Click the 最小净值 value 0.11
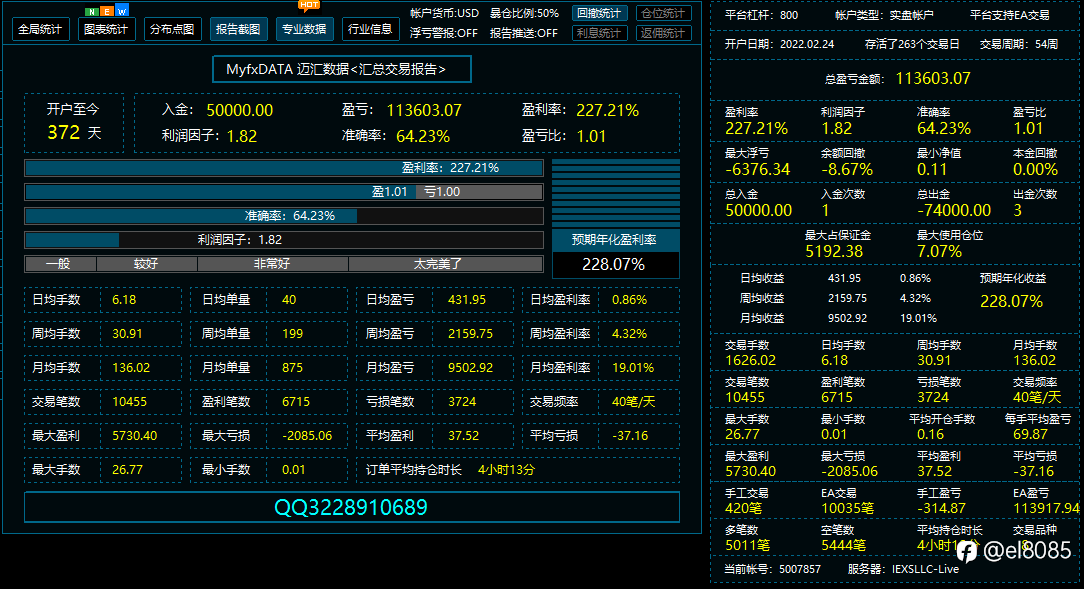 pos(931,169)
